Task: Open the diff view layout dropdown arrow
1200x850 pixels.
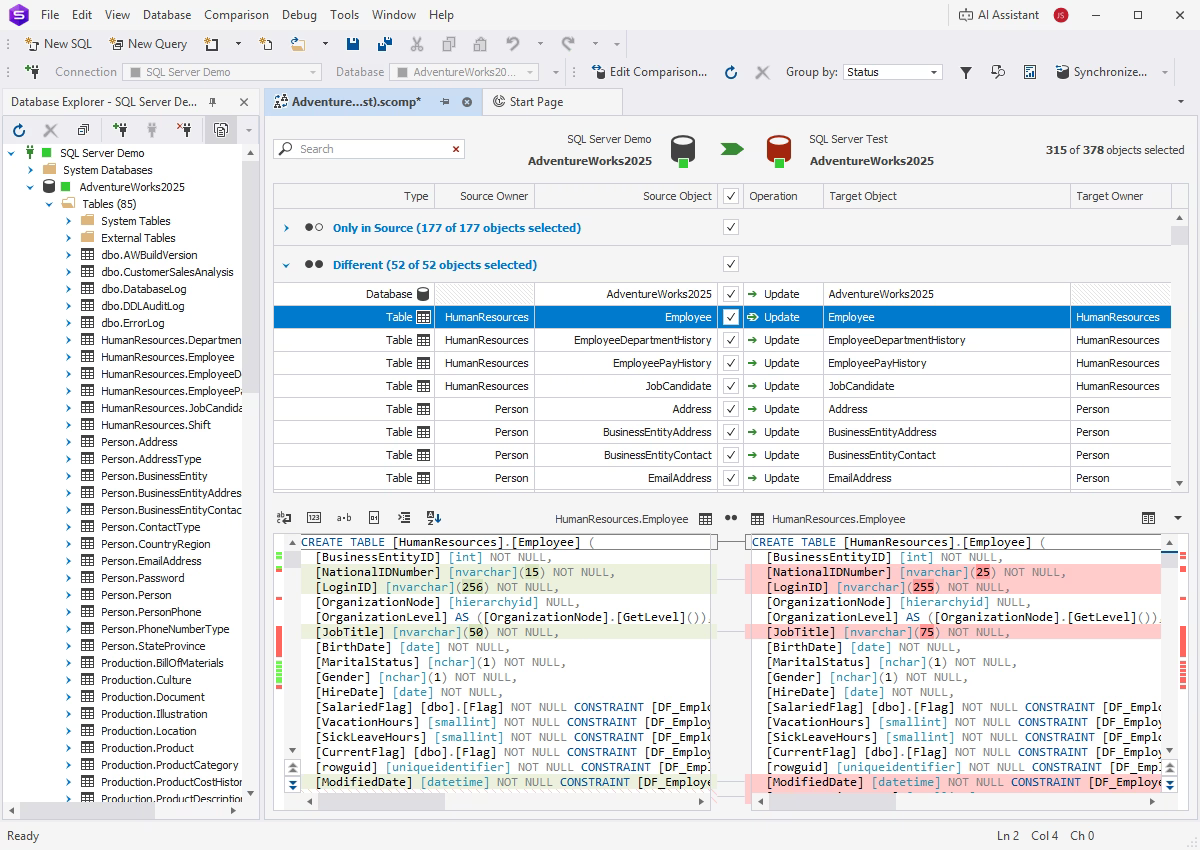Action: pyautogui.click(x=1178, y=518)
